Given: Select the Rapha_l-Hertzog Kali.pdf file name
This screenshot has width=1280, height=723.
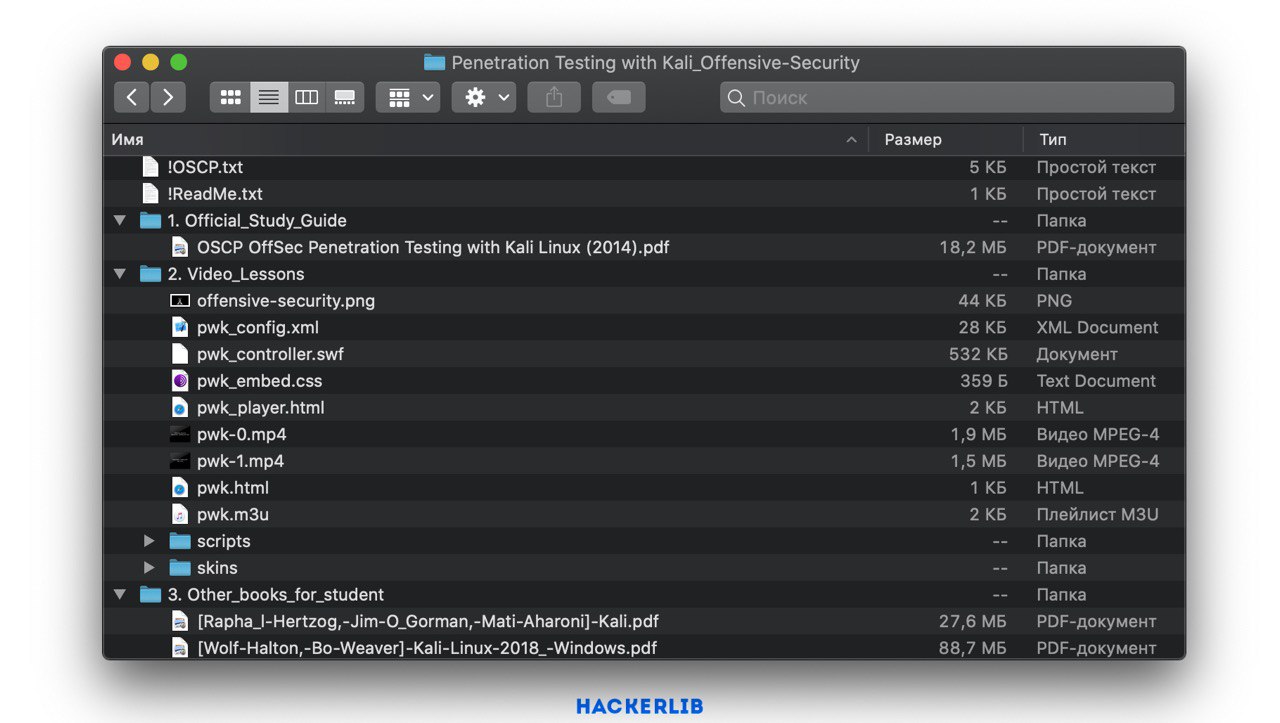Looking at the screenshot, I should 428,621.
